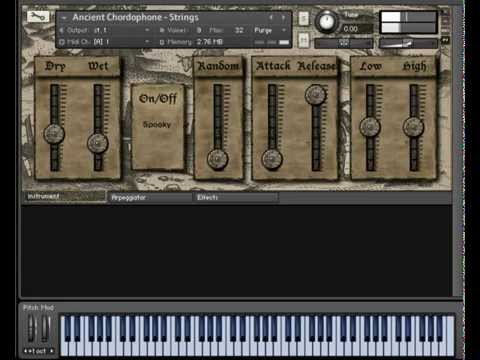This screenshot has width=480, height=360.
Task: Click the Dry slider knob
Action: click(x=54, y=134)
